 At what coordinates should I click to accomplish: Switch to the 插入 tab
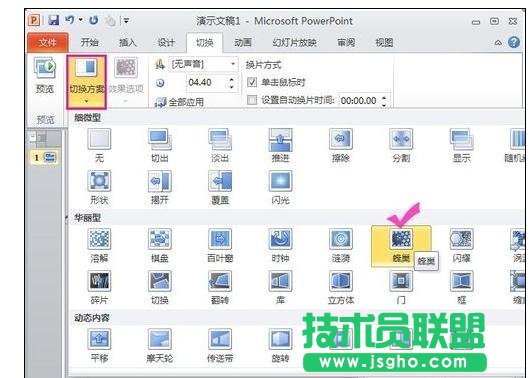click(128, 43)
